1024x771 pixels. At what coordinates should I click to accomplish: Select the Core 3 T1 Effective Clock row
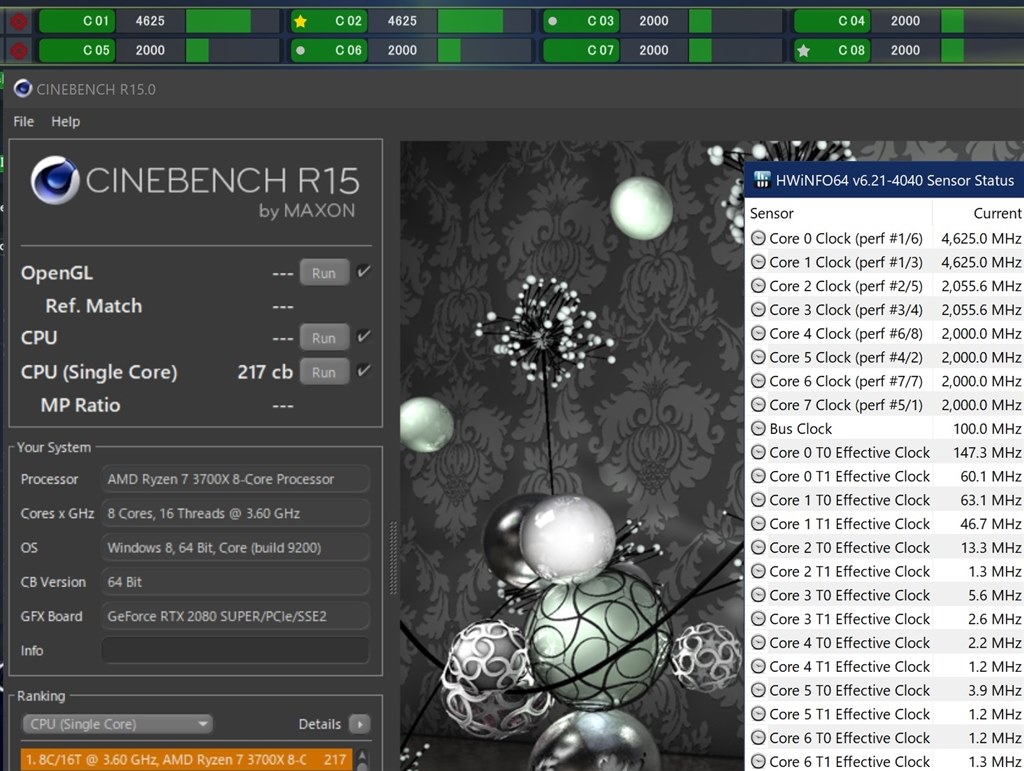[x=884, y=619]
